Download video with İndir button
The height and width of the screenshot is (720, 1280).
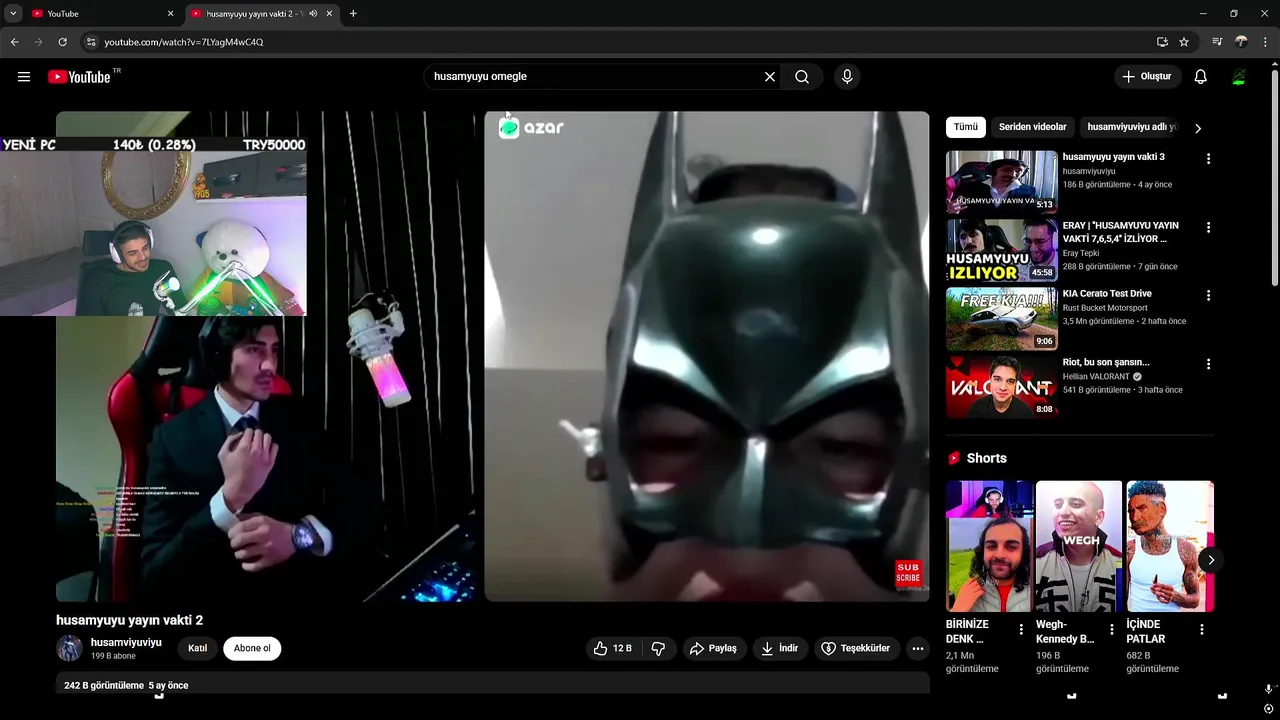pyautogui.click(x=780, y=648)
